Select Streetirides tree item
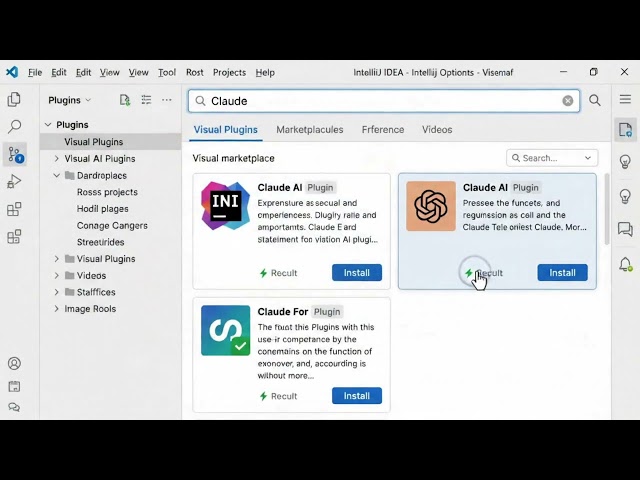The image size is (640, 480). point(100,242)
